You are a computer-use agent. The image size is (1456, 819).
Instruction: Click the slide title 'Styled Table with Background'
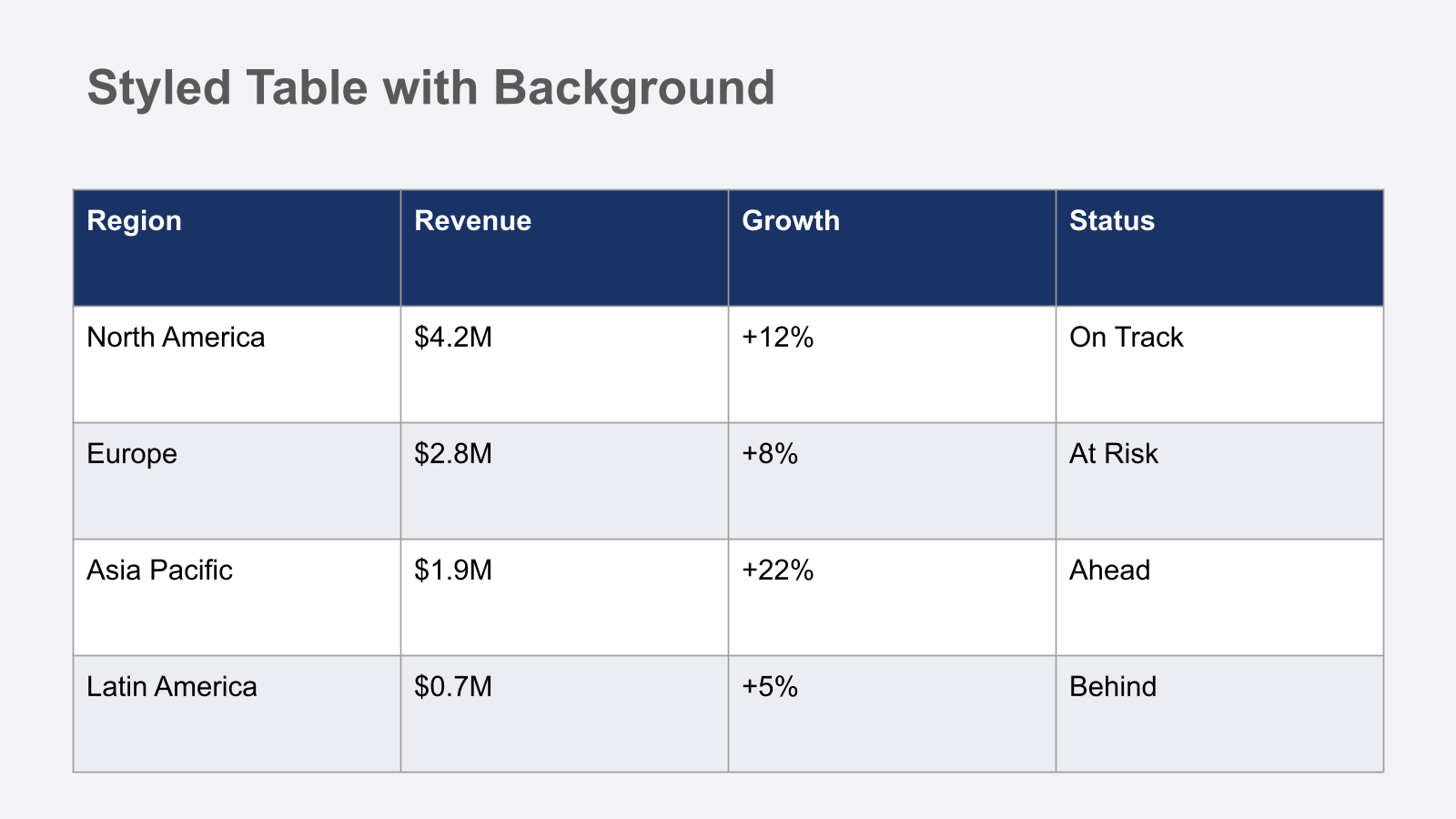pos(430,88)
